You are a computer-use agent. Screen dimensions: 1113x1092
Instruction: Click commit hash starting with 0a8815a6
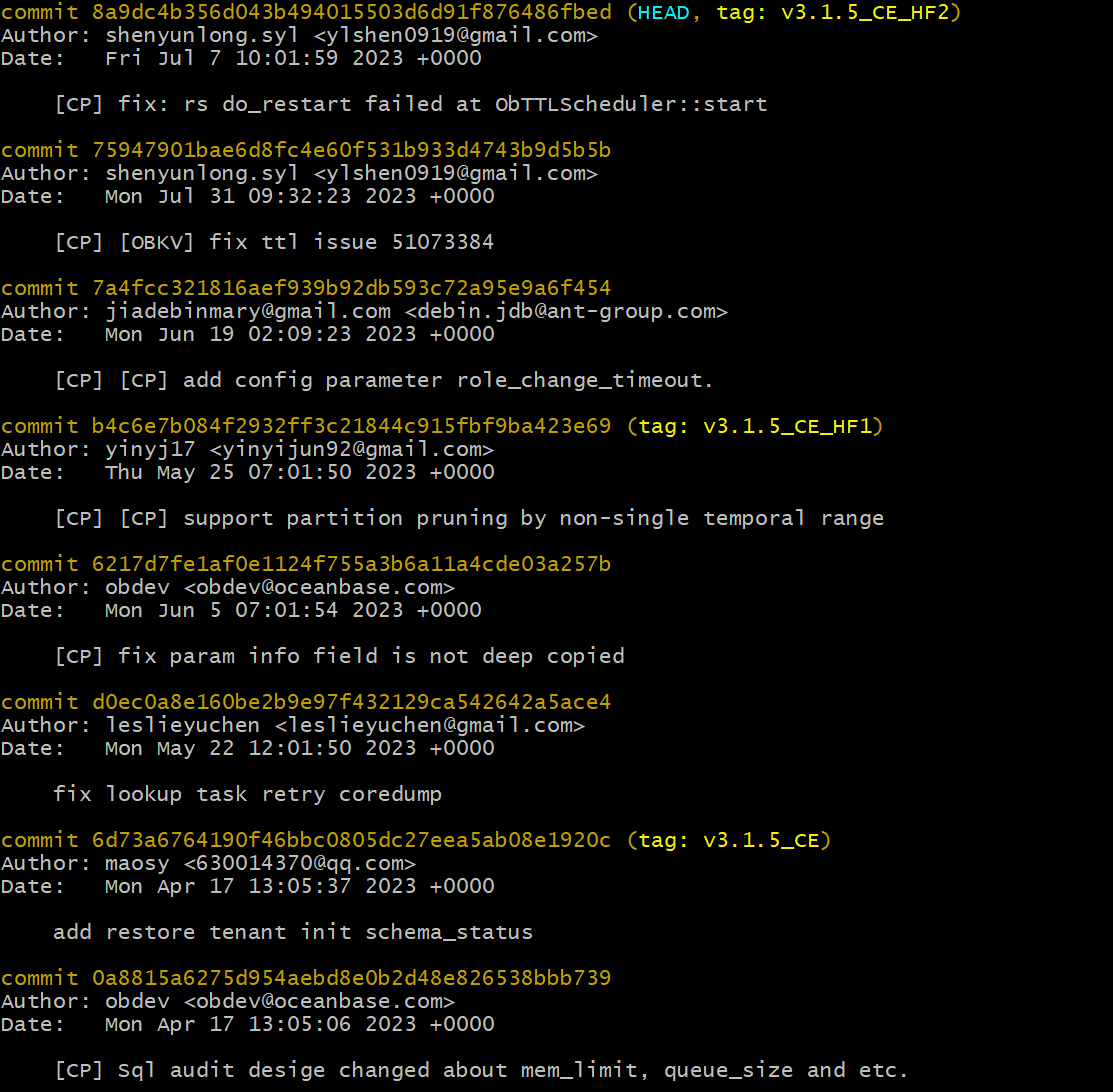pos(352,978)
